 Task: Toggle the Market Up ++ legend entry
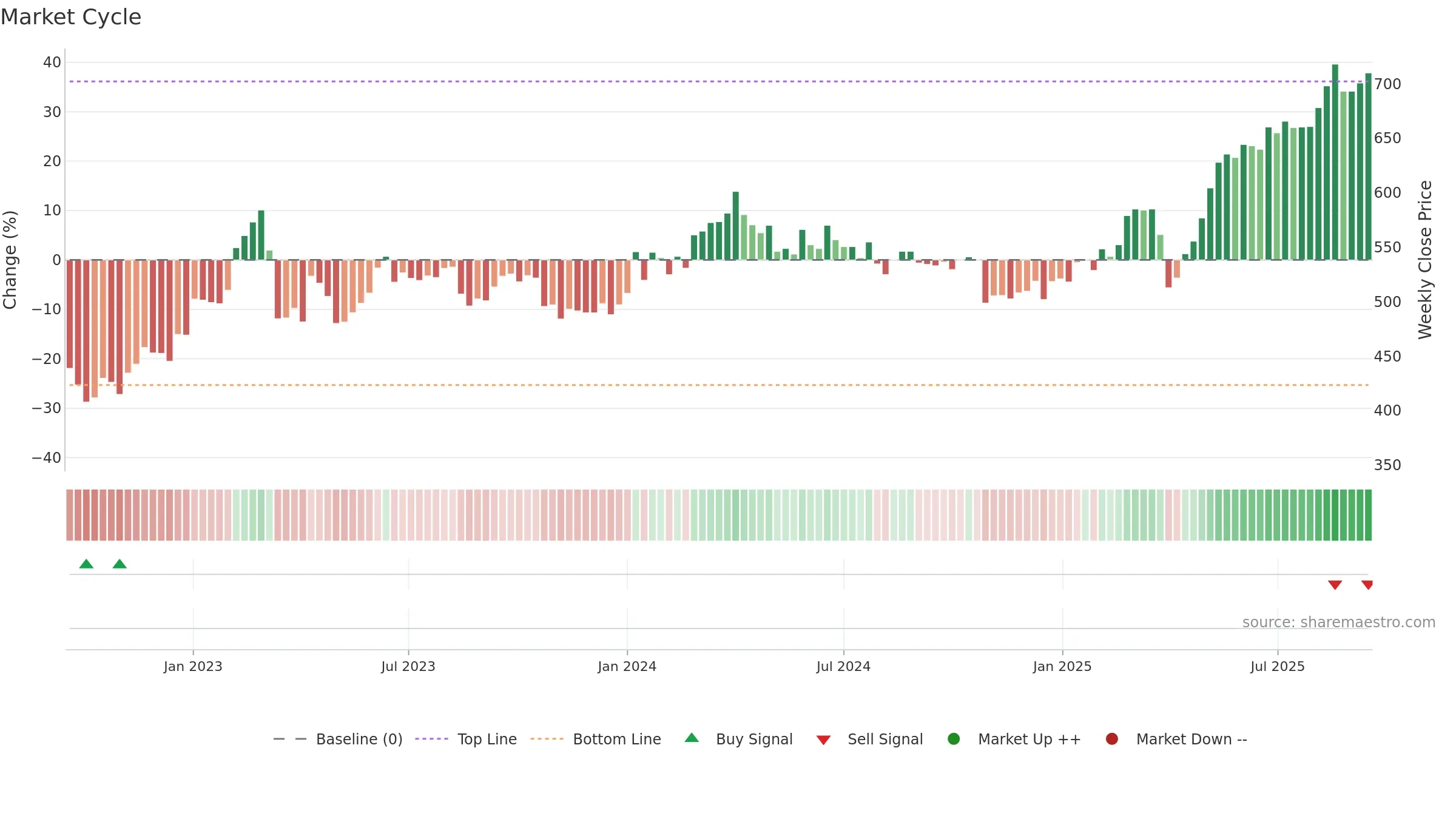tap(1014, 739)
